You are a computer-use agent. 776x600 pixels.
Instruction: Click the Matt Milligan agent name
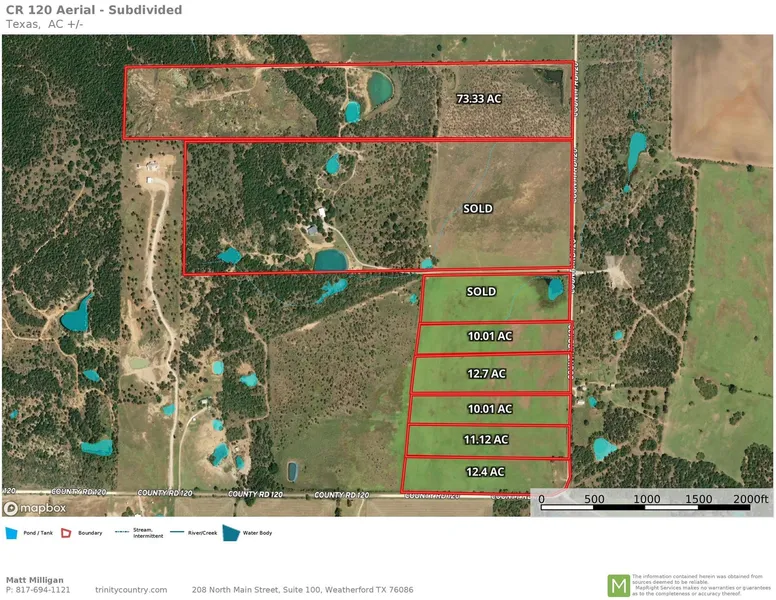click(x=35, y=579)
